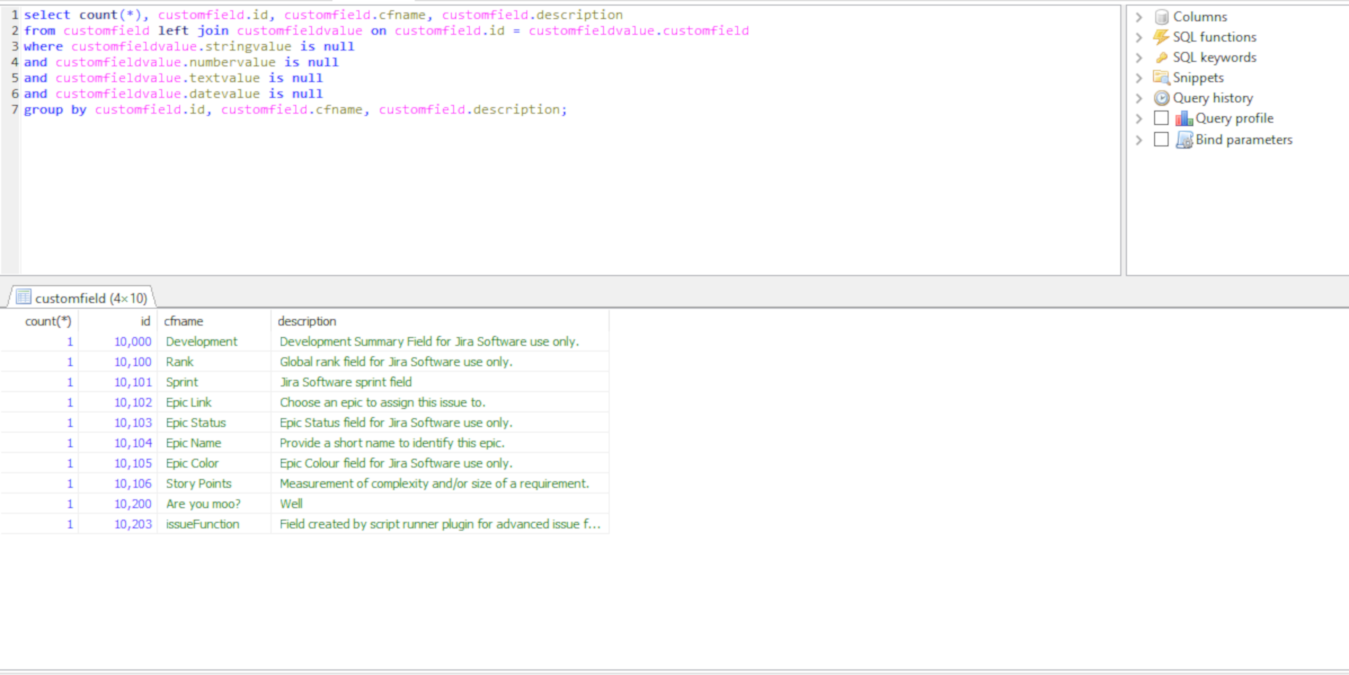Enable the Query profile checkbox
1349x675 pixels.
1161,119
